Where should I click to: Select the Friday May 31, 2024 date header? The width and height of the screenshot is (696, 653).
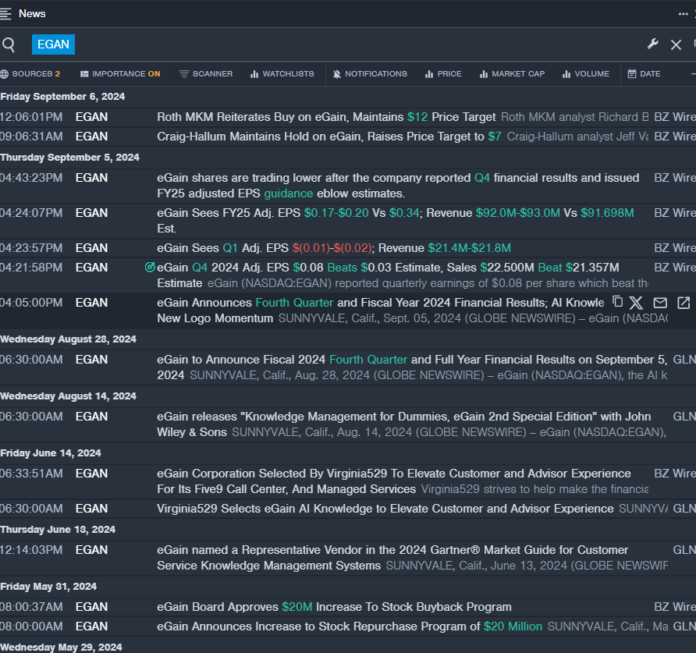tap(48, 586)
